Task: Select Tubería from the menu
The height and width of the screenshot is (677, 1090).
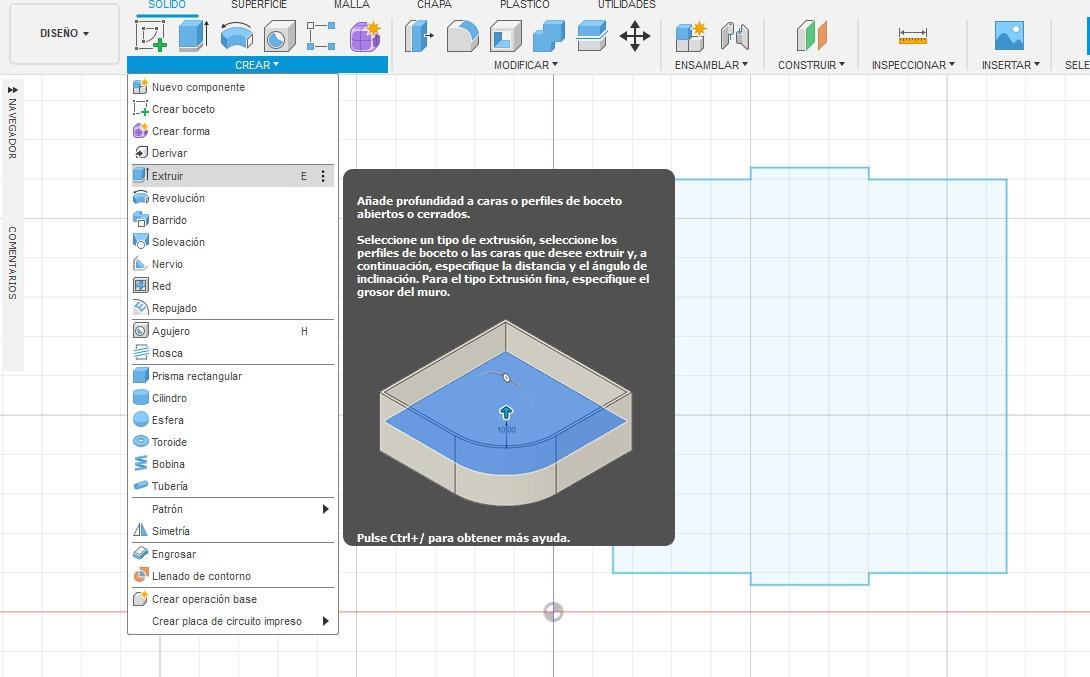Action: pyautogui.click(x=233, y=486)
